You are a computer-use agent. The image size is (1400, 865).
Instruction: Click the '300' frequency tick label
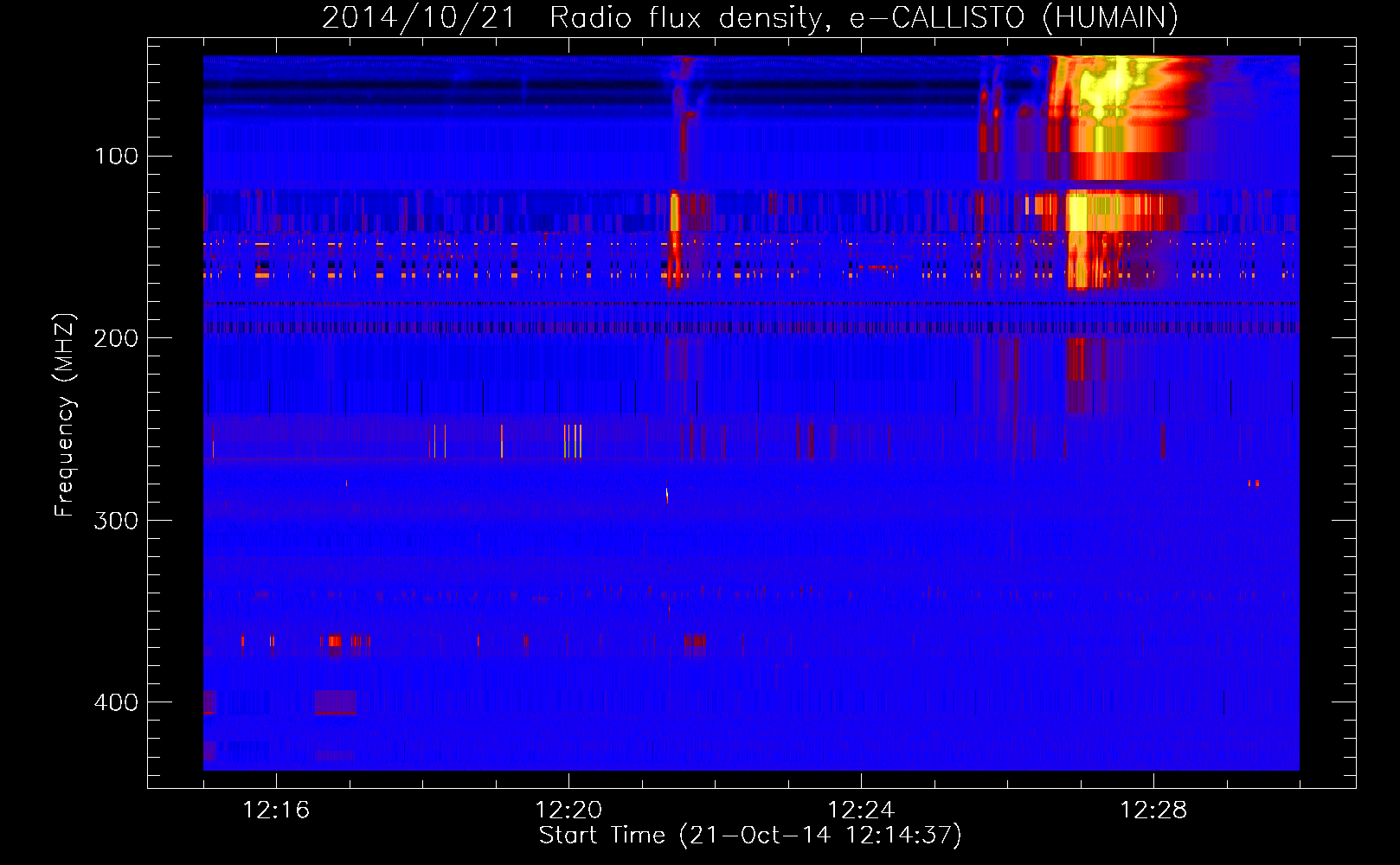coord(116,520)
